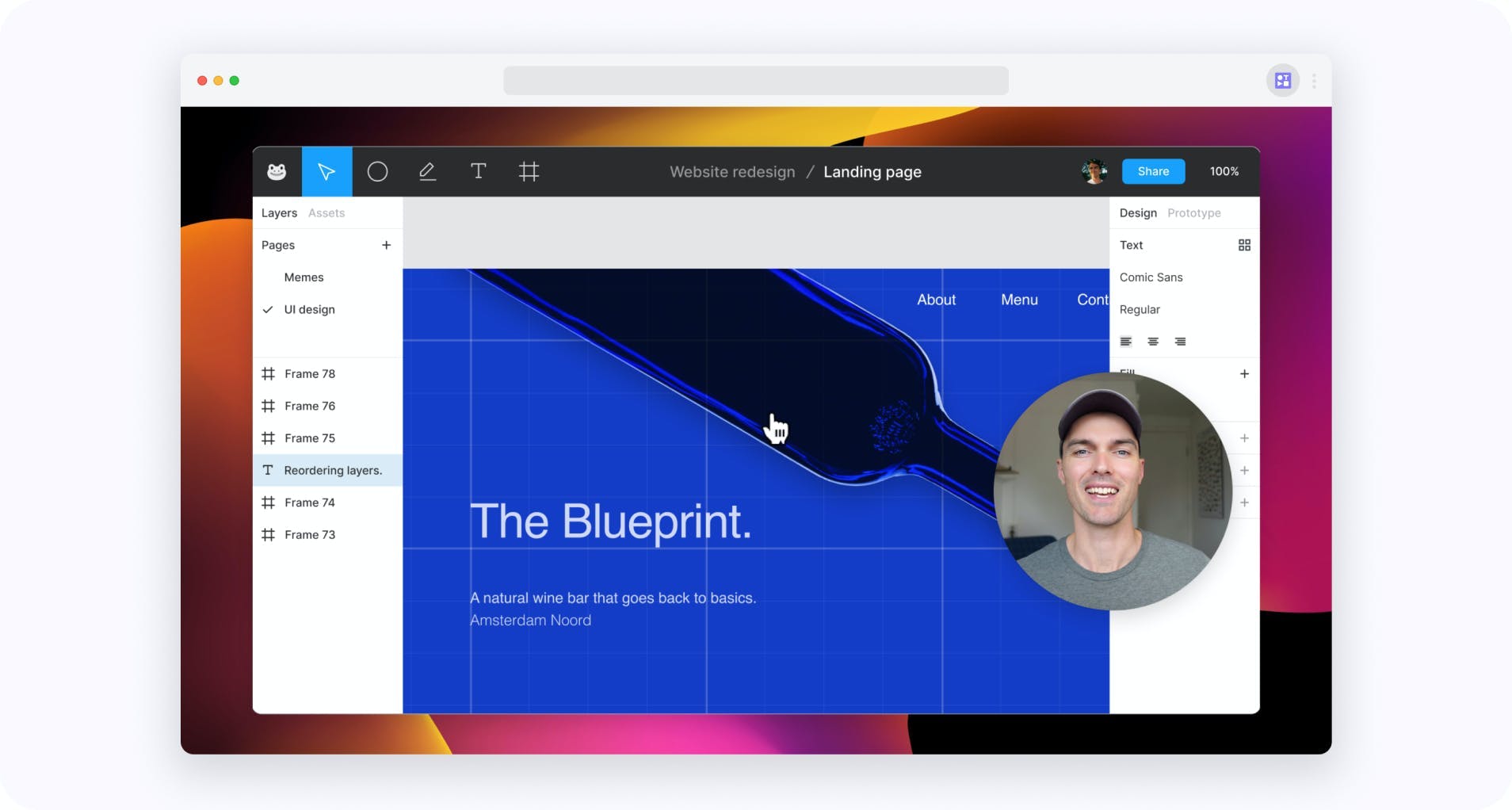Image resolution: width=1512 pixels, height=810 pixels.
Task: Click the text layer T icon
Action: 268,470
